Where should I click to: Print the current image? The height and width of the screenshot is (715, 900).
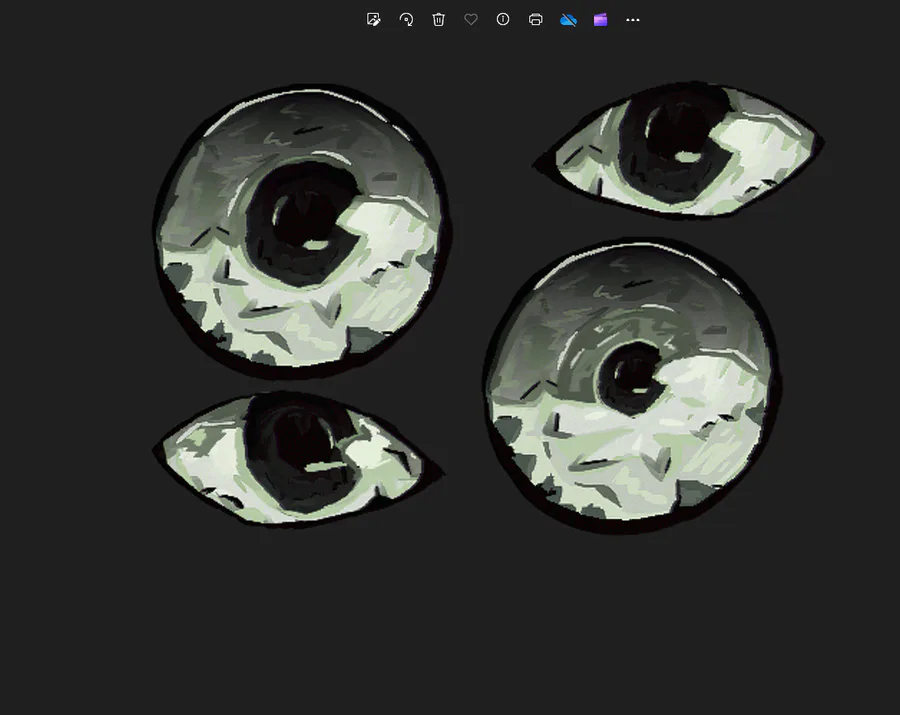click(536, 20)
